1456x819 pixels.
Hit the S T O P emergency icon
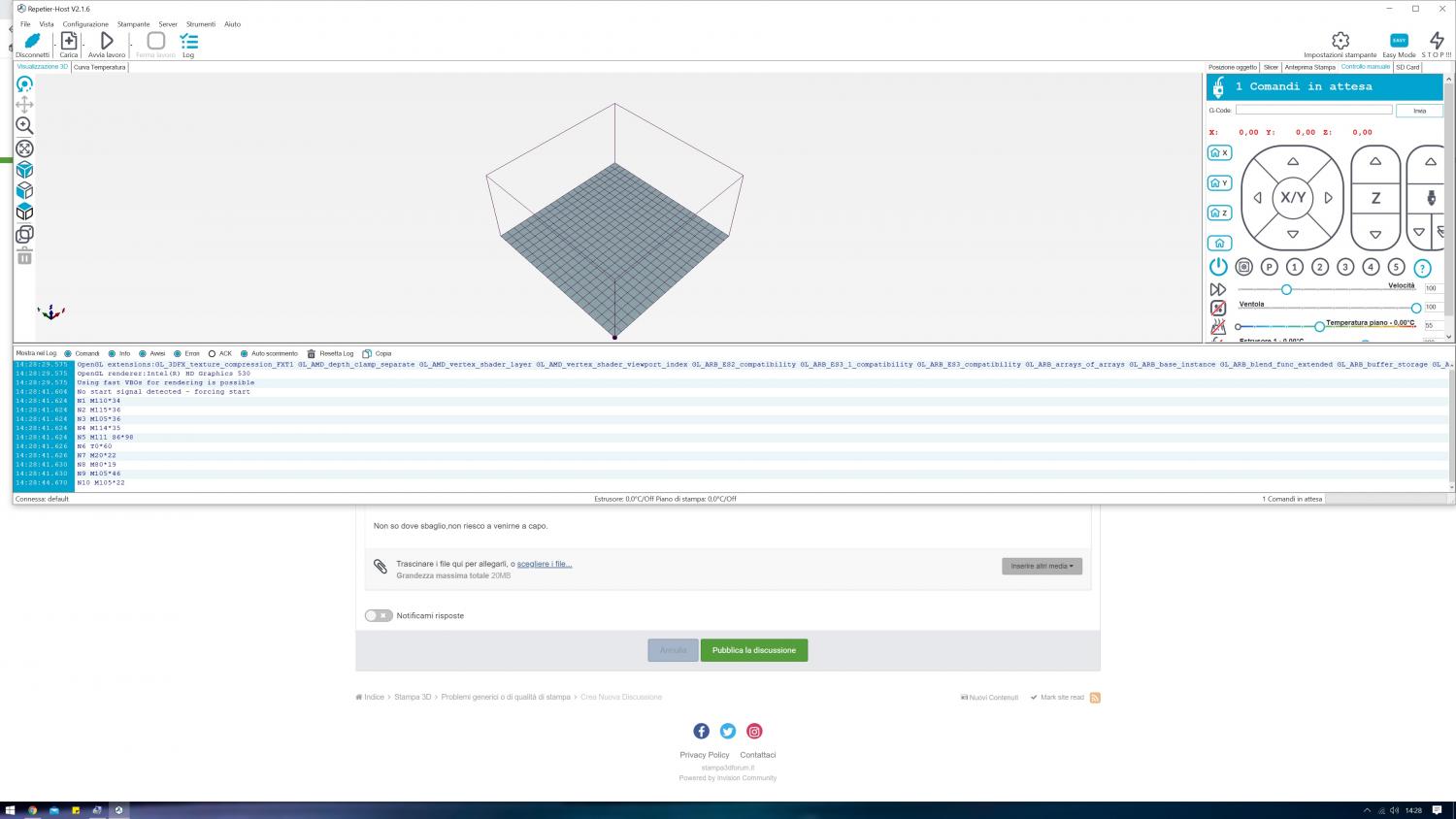[1437, 41]
